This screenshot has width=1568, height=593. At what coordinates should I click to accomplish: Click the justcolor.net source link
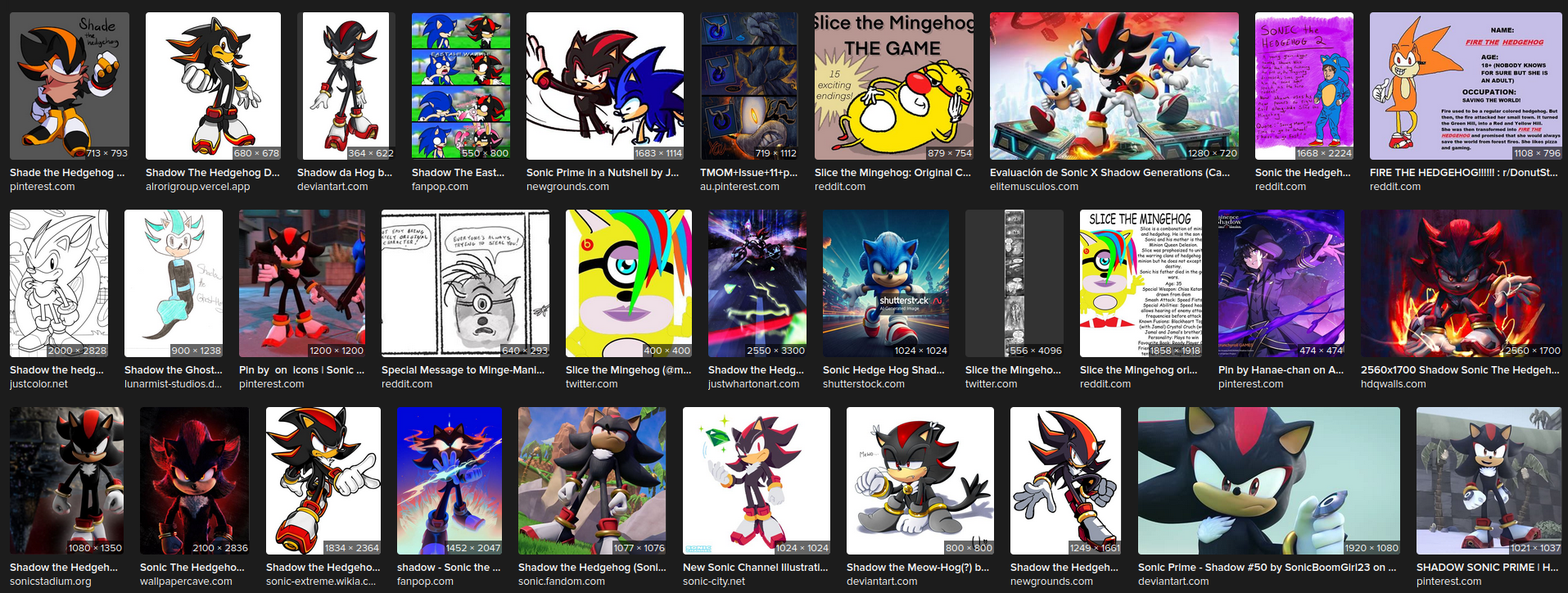[38, 384]
